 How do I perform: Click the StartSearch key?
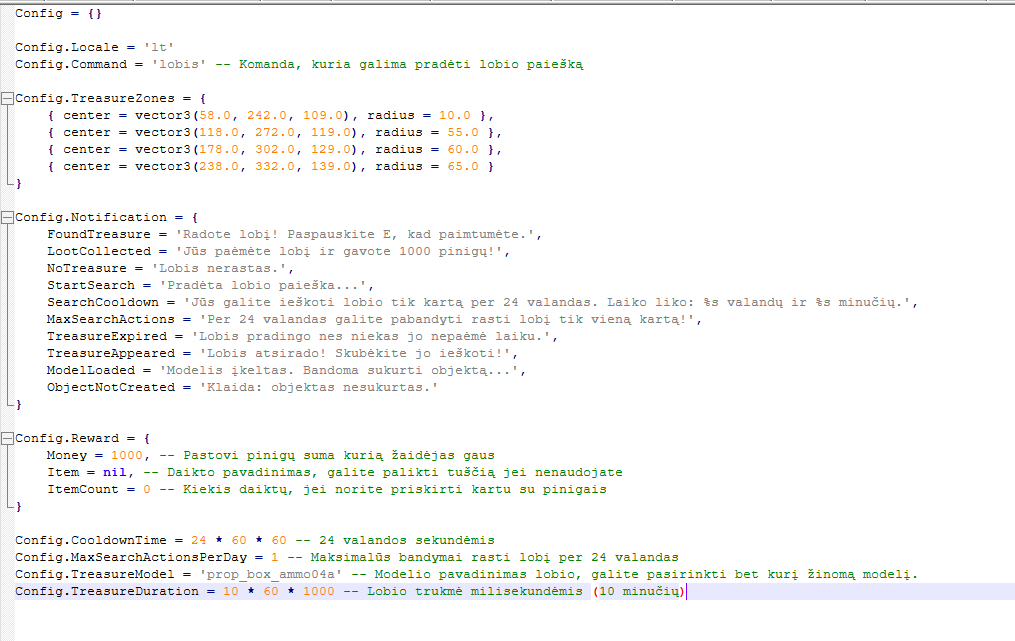91,286
